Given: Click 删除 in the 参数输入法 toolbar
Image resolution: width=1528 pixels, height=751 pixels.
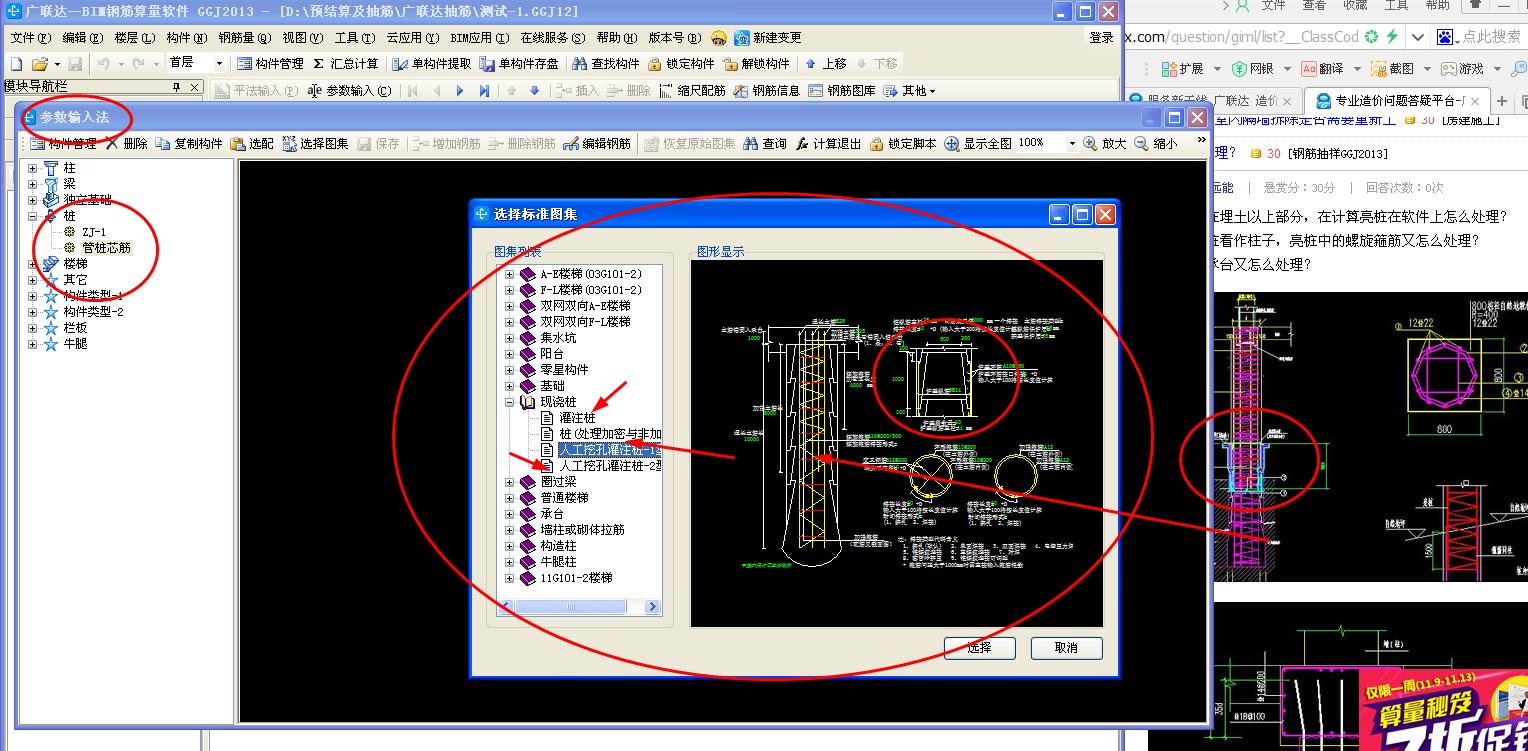Looking at the screenshot, I should 127,143.
